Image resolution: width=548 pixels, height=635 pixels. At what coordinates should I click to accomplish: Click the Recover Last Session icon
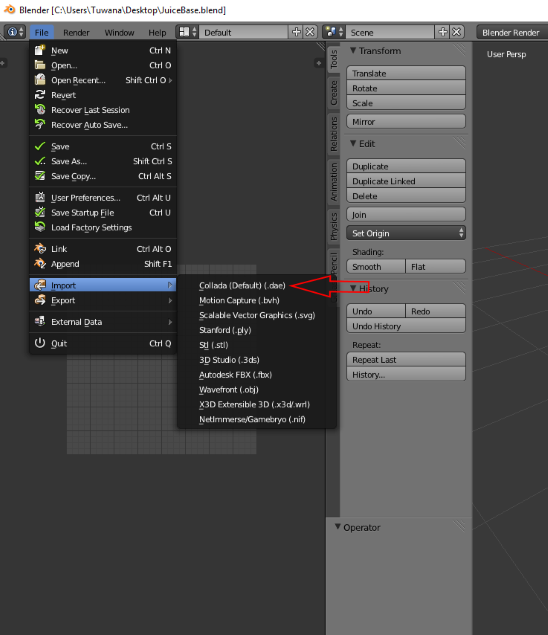[40, 110]
